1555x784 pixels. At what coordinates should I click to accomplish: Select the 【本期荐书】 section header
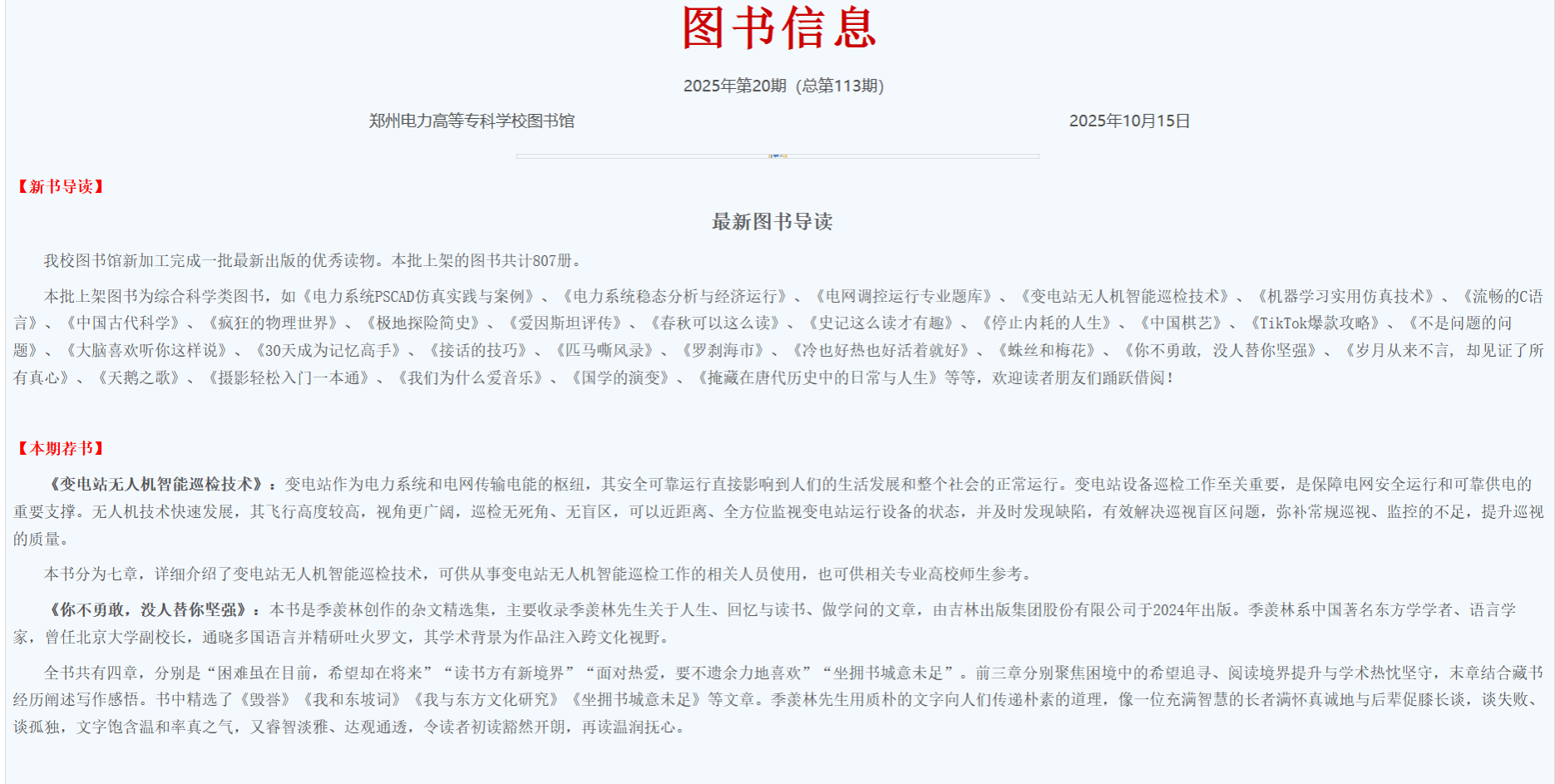(x=61, y=448)
